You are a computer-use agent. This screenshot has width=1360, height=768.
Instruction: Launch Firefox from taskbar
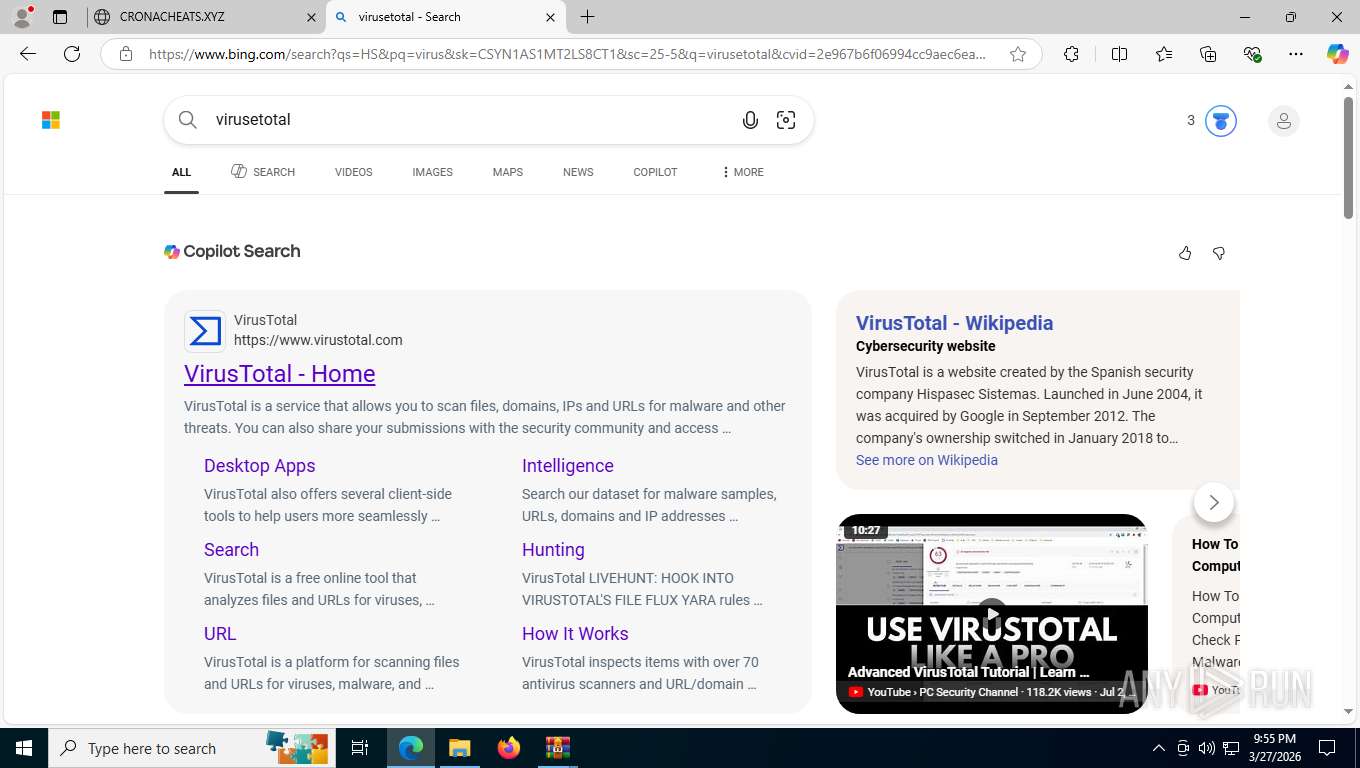(x=509, y=748)
